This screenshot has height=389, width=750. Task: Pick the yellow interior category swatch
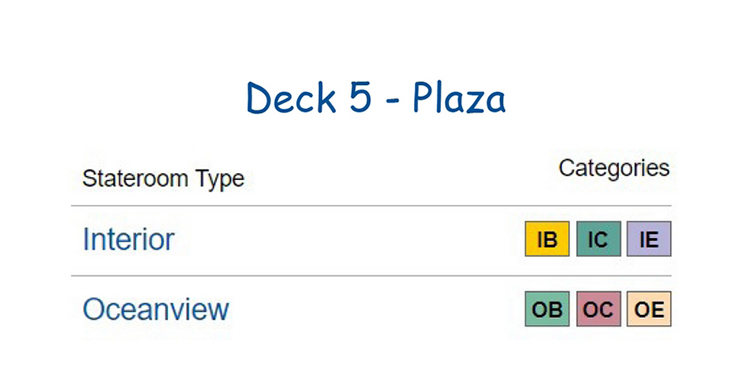coord(547,239)
